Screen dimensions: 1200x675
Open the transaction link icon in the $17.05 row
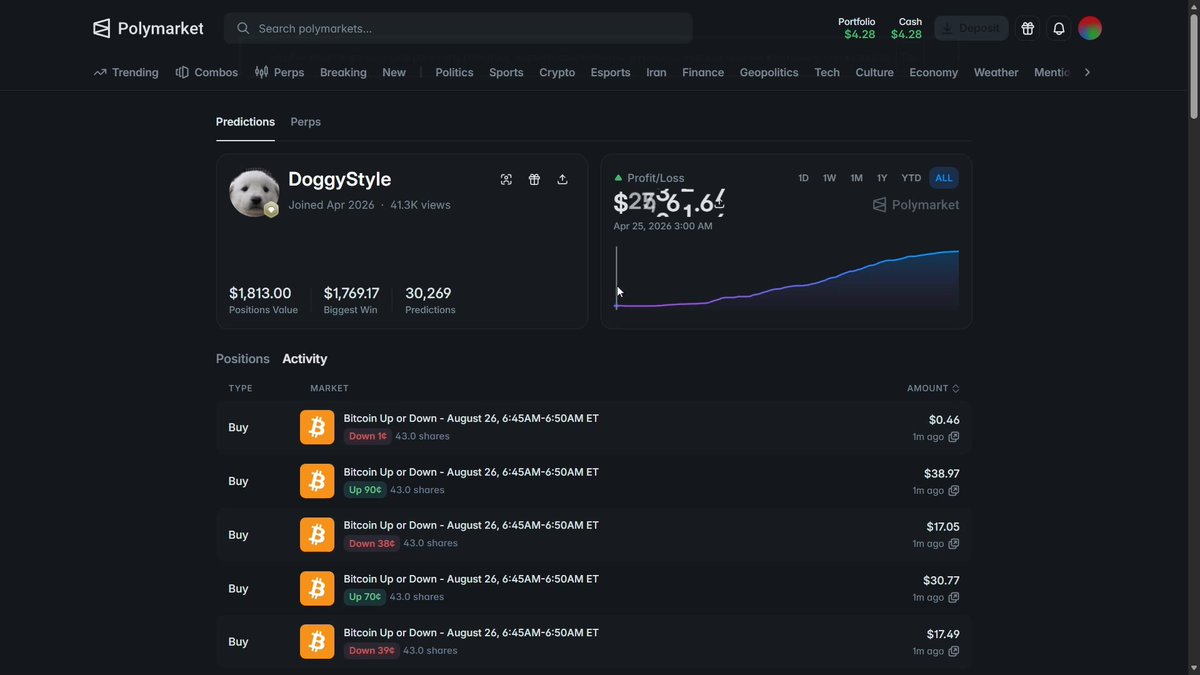[953, 544]
